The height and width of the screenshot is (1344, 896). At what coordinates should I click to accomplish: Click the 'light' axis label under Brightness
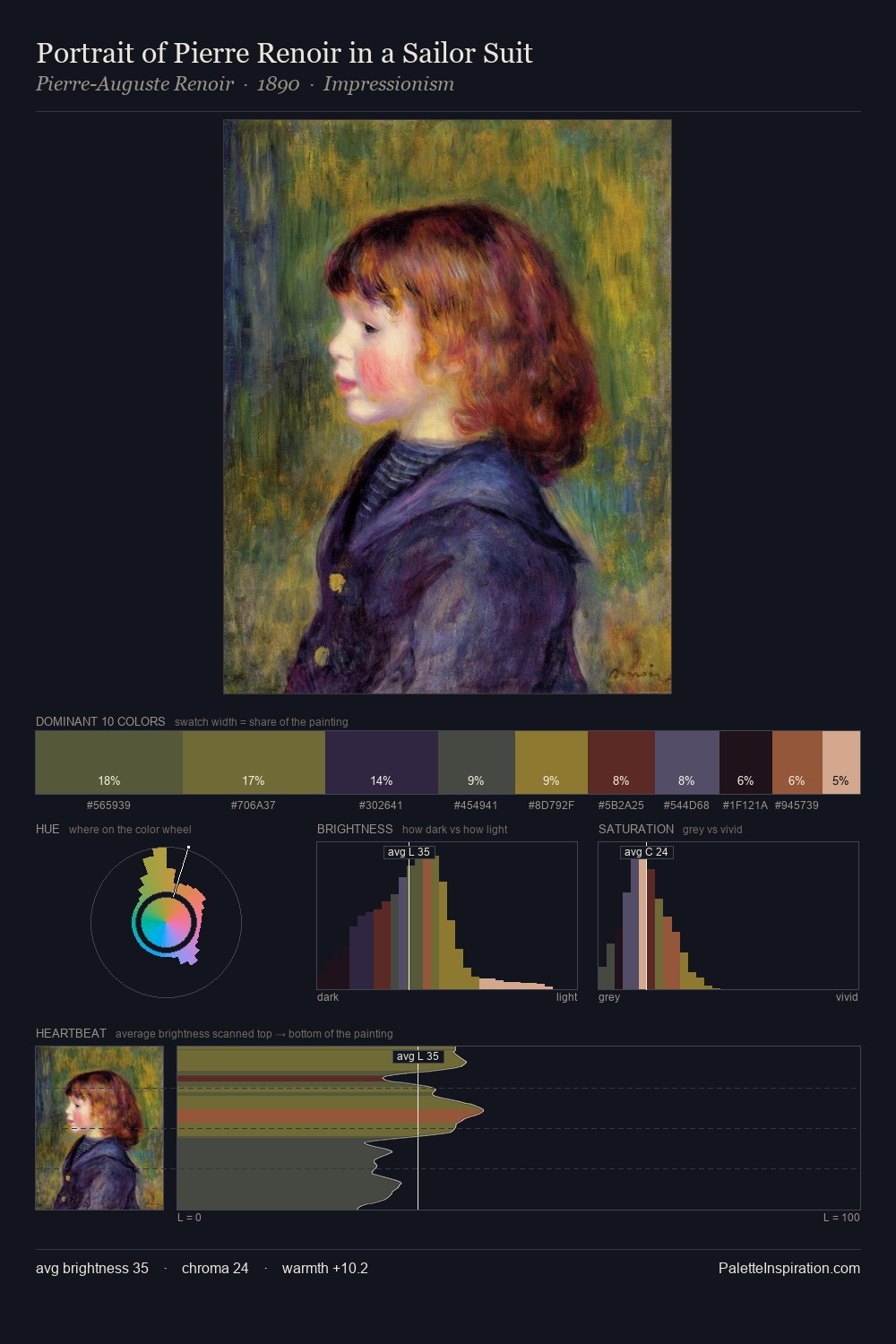coord(566,997)
